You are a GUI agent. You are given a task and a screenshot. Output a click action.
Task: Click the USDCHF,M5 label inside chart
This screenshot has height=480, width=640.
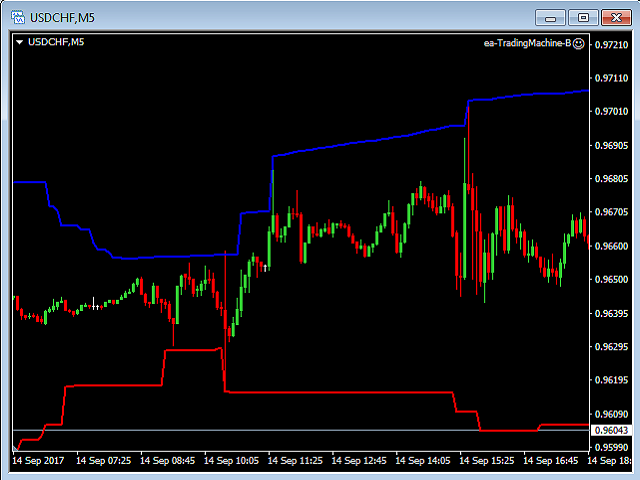click(x=56, y=42)
